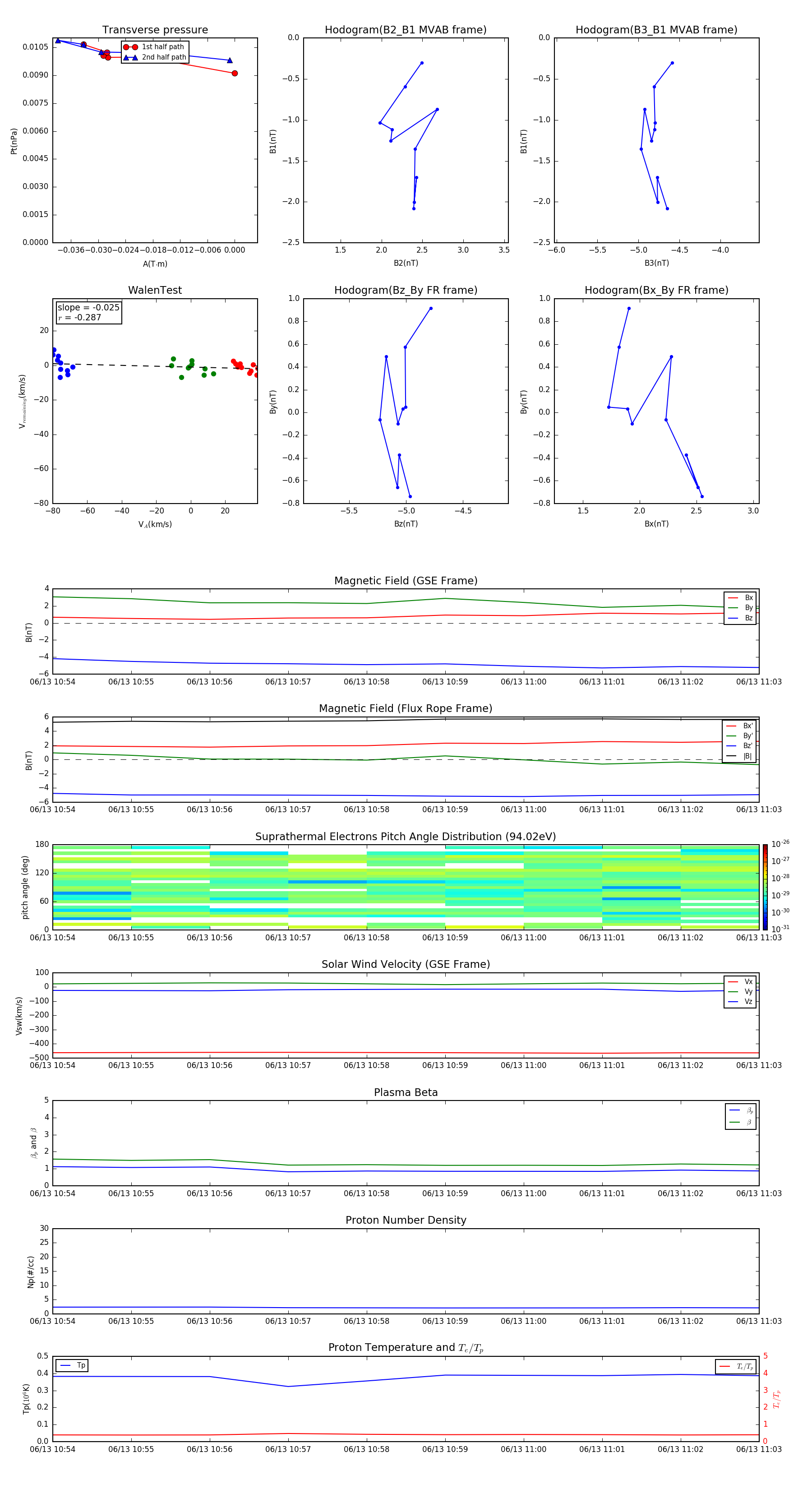Click the rightmost blue triangle in Transverse pressure plot
The width and height of the screenshot is (812, 1489).
pyautogui.click(x=230, y=61)
